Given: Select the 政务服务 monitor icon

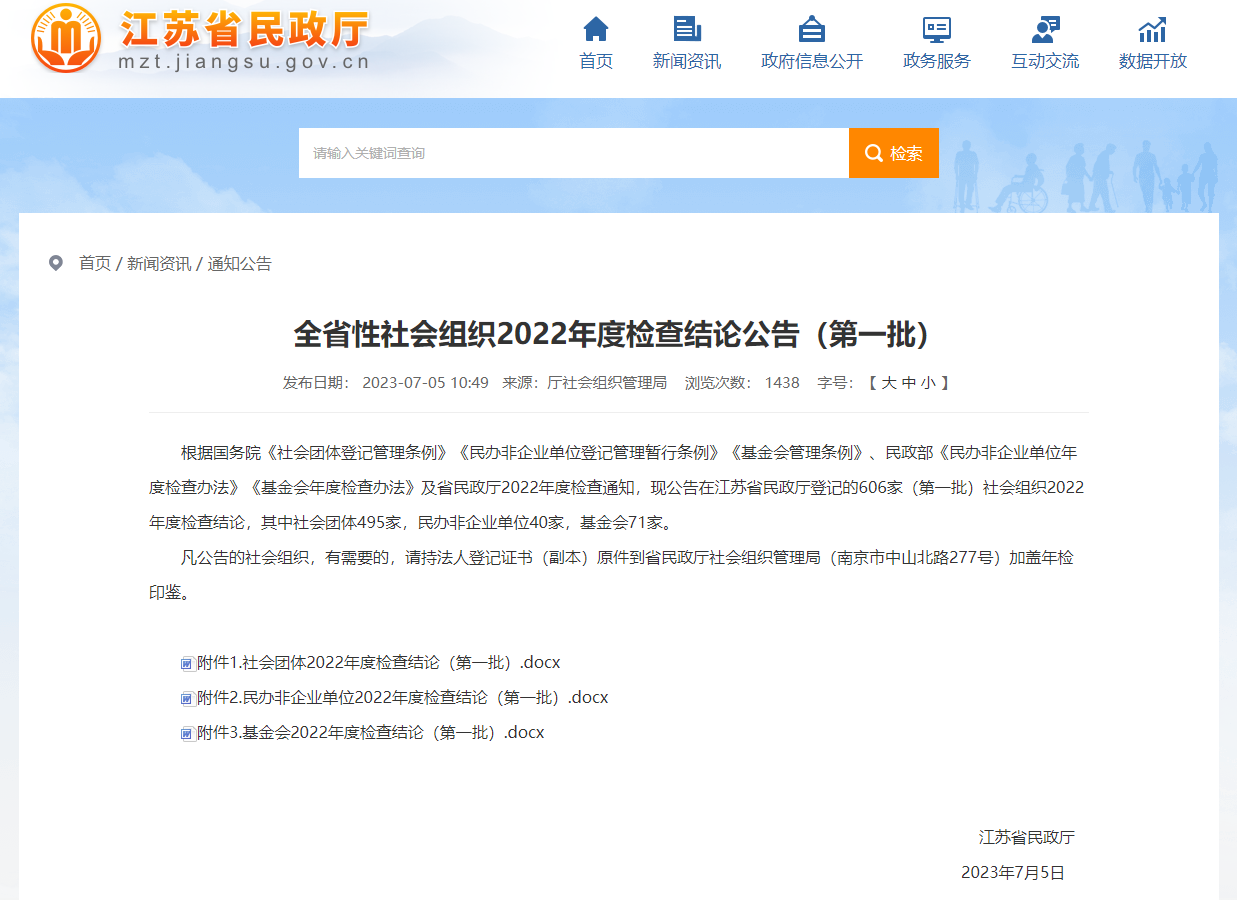Looking at the screenshot, I should pos(936,28).
